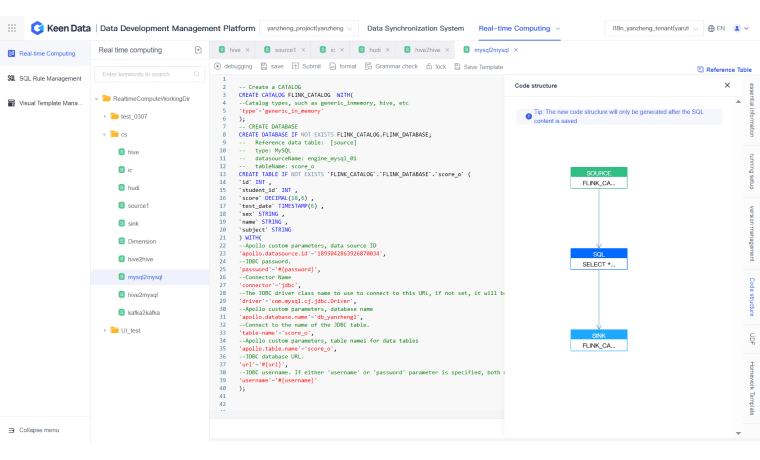Image resolution: width=760 pixels, height=460 pixels.
Task: Expand the test_0307 folder
Action: pos(105,116)
